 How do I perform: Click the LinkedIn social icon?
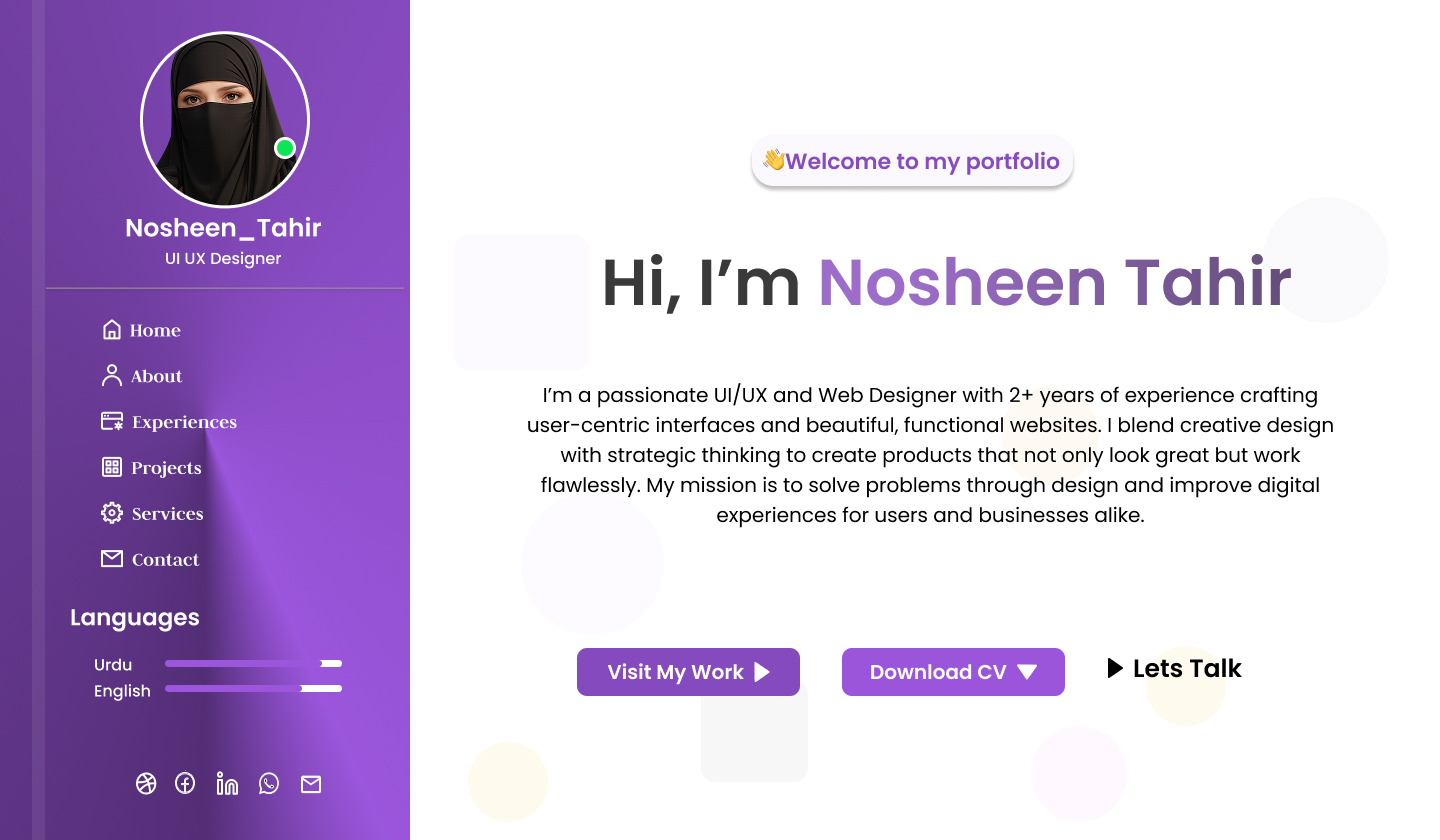pyautogui.click(x=227, y=784)
